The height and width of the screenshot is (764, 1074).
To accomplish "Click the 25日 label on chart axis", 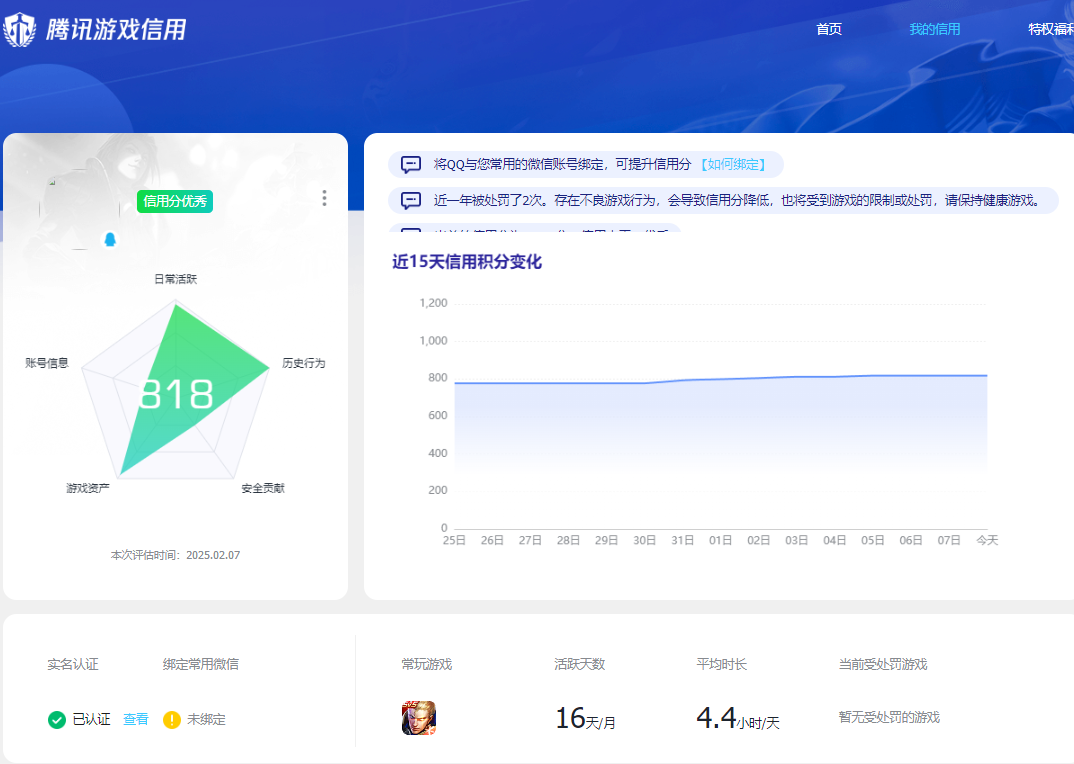I will pyautogui.click(x=454, y=540).
